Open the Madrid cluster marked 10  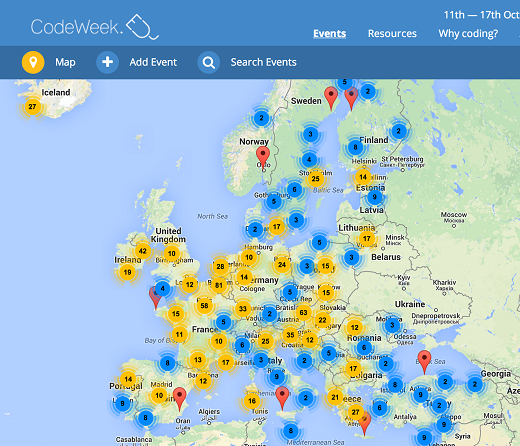coord(159,395)
